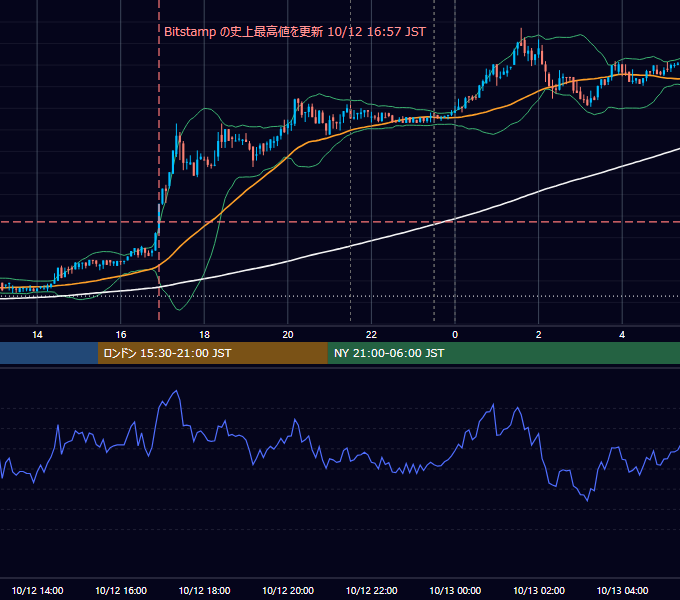Click the 22 hour label on chart axis
Image resolution: width=680 pixels, height=600 pixels.
(371, 335)
